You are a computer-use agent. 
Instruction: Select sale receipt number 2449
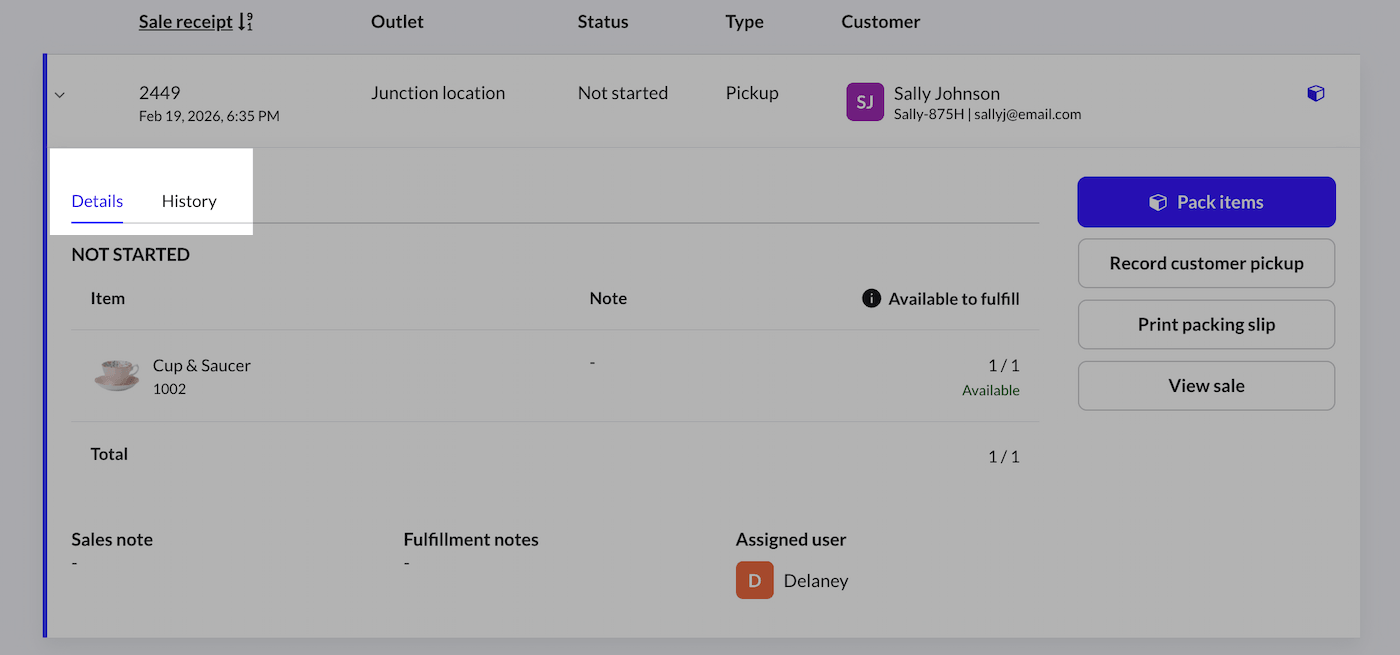(160, 93)
